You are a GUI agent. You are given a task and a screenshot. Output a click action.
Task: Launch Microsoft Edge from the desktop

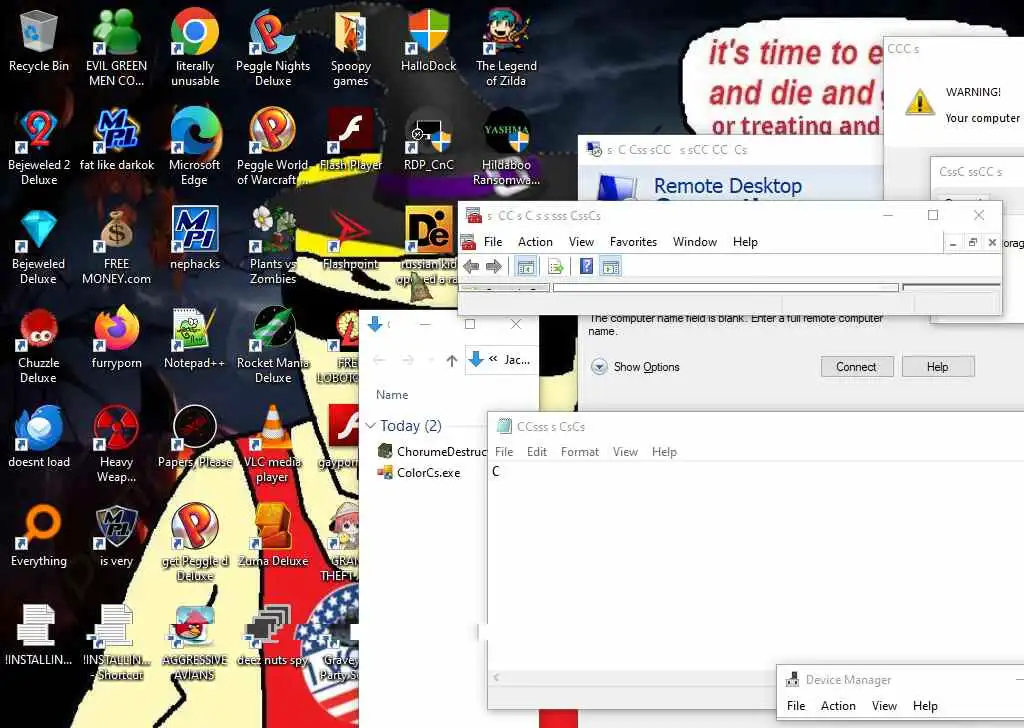pos(195,146)
